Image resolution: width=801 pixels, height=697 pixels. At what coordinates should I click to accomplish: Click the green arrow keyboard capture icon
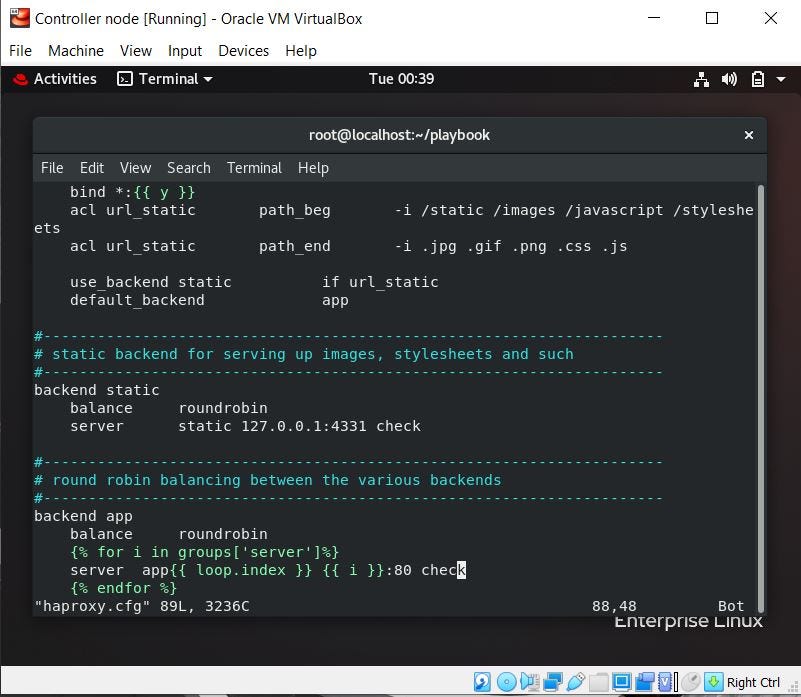coord(714,682)
